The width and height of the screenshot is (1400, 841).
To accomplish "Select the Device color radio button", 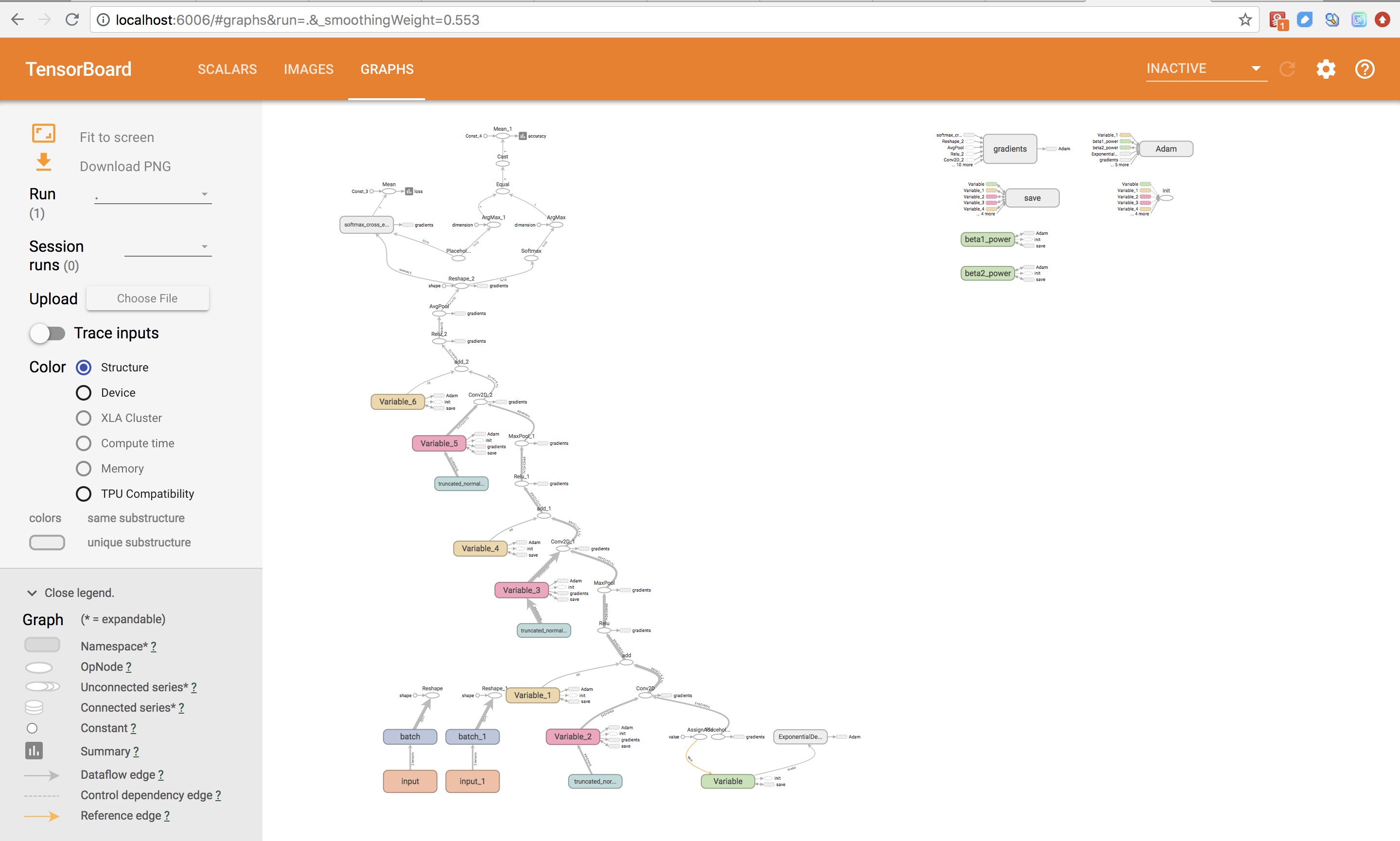I will coord(83,392).
